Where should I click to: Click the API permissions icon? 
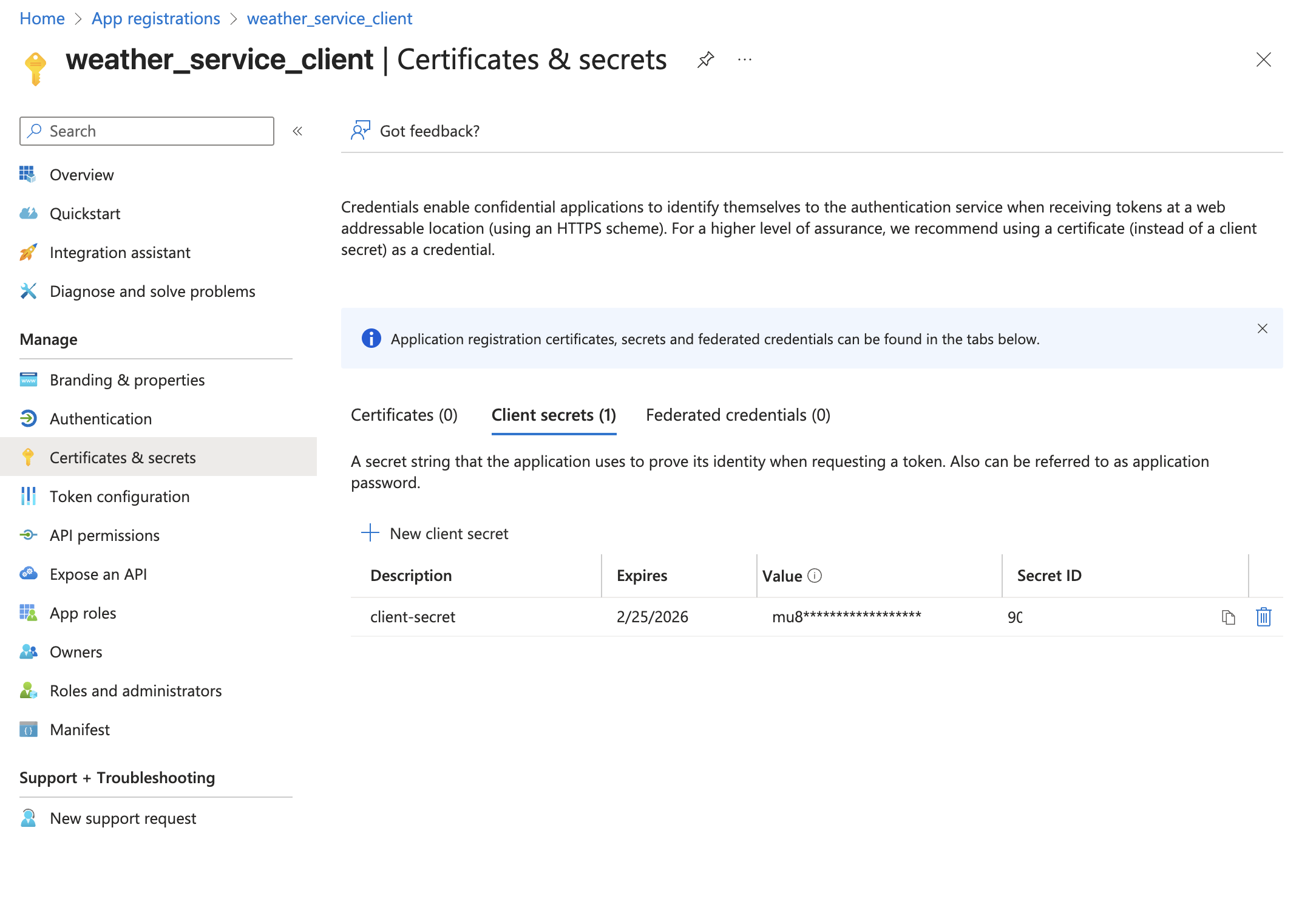(x=28, y=535)
